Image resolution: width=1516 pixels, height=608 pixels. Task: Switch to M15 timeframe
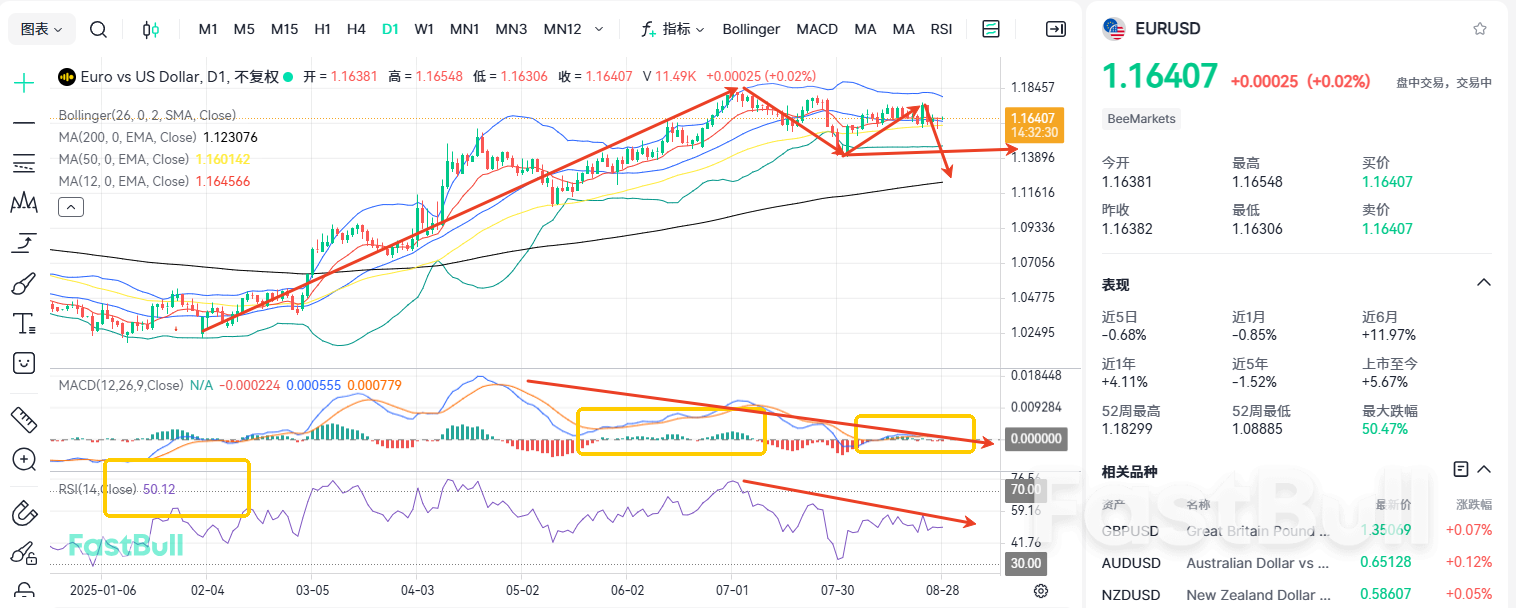click(x=285, y=29)
